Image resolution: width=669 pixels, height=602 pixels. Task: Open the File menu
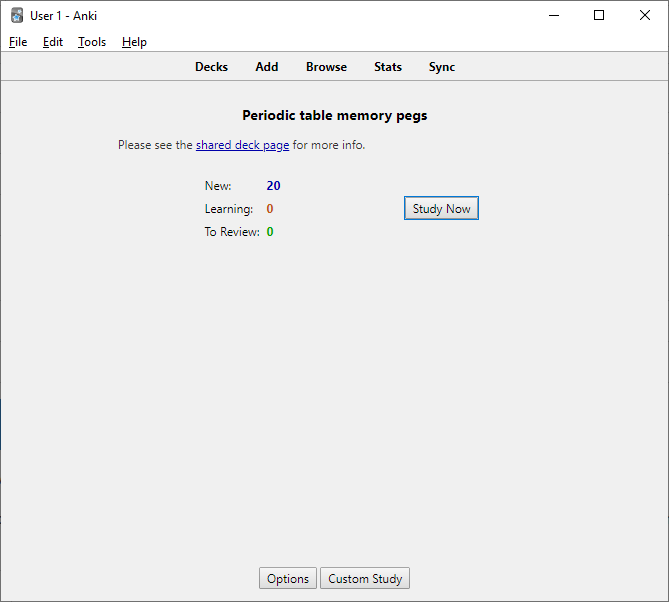[x=18, y=42]
